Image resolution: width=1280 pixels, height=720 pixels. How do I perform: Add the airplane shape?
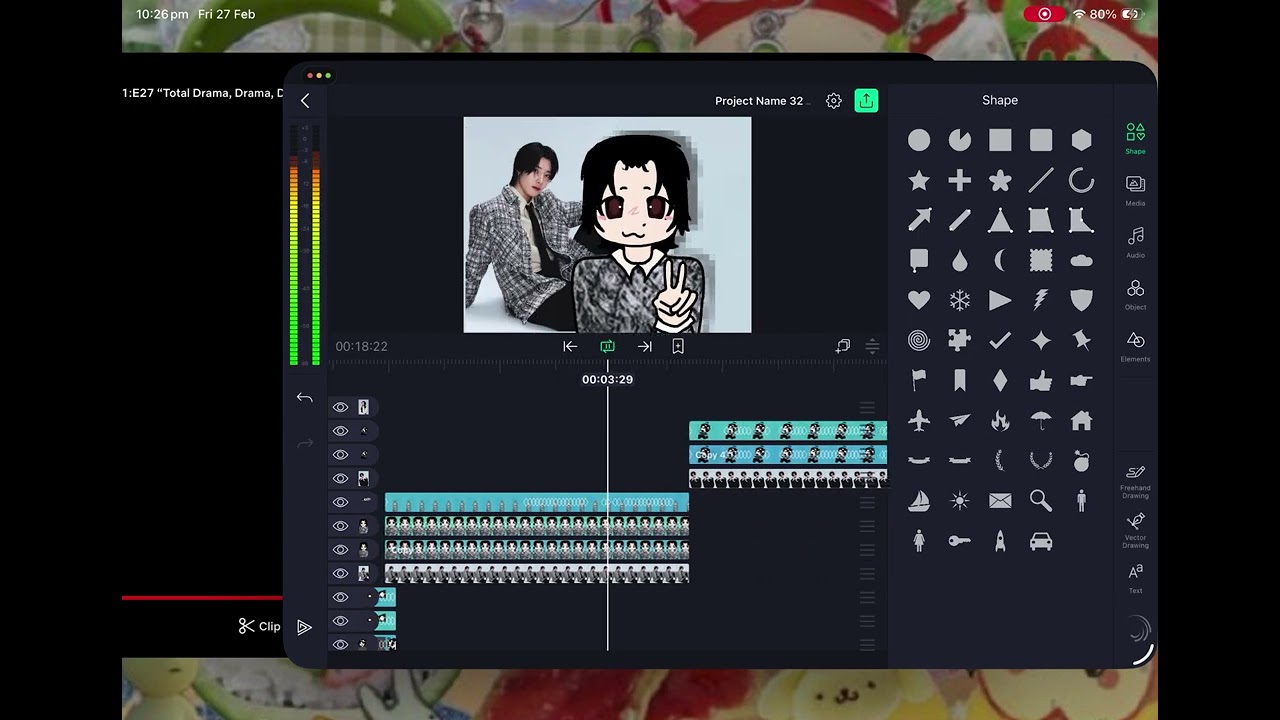919,421
